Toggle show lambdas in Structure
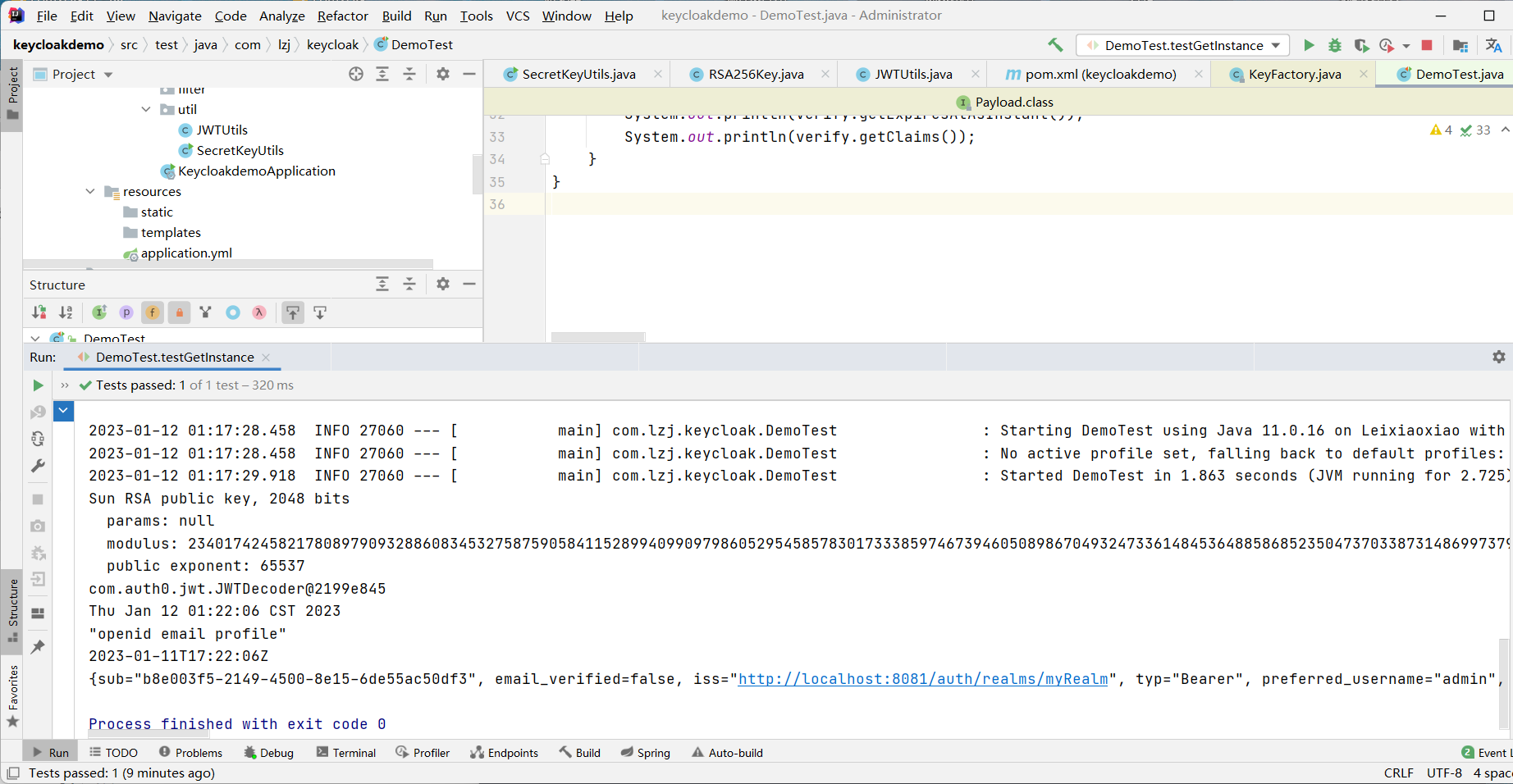Image resolution: width=1513 pixels, height=784 pixels. point(259,312)
